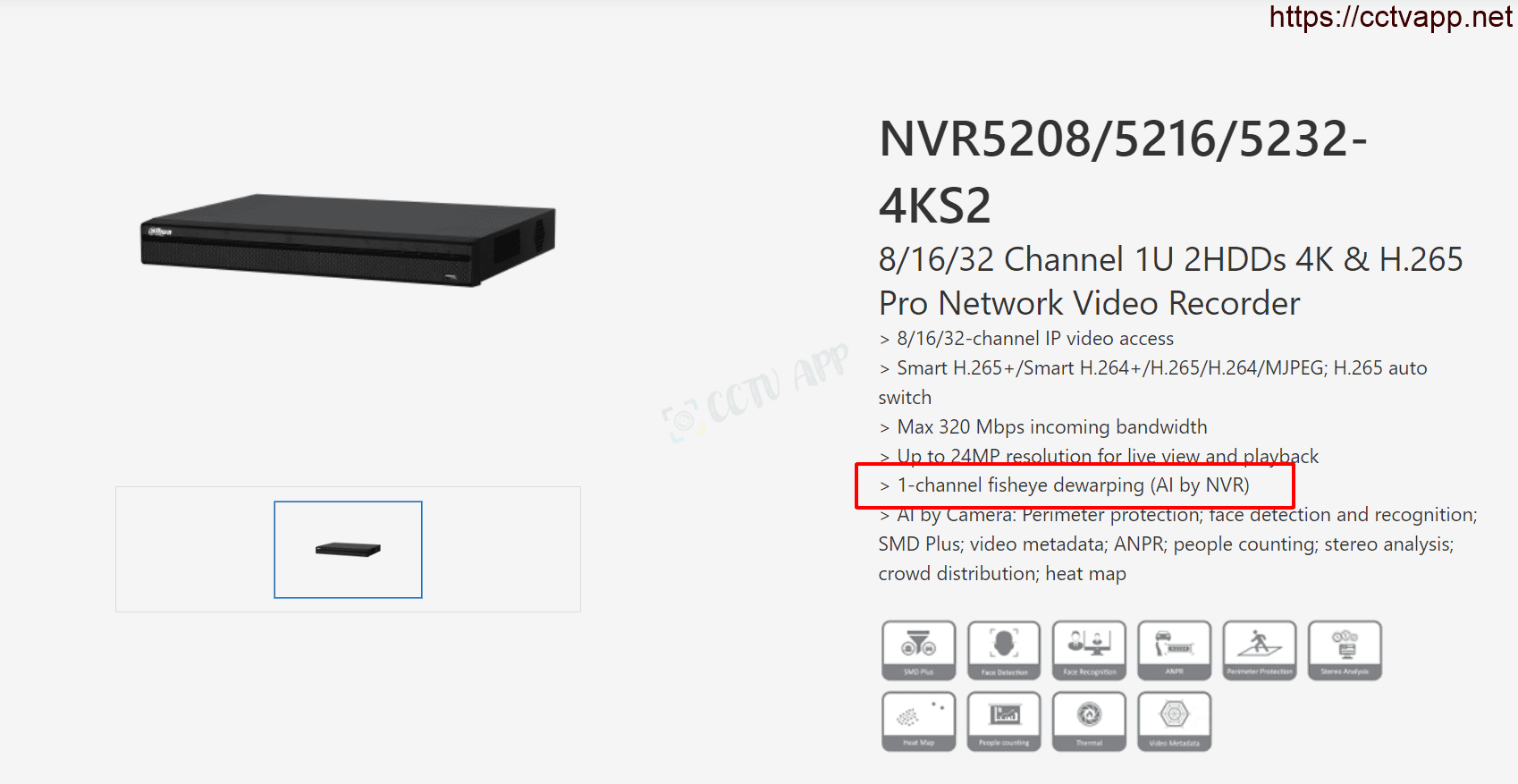Viewport: 1518px width, 784px height.
Task: Select the People counting icon
Action: click(1004, 721)
